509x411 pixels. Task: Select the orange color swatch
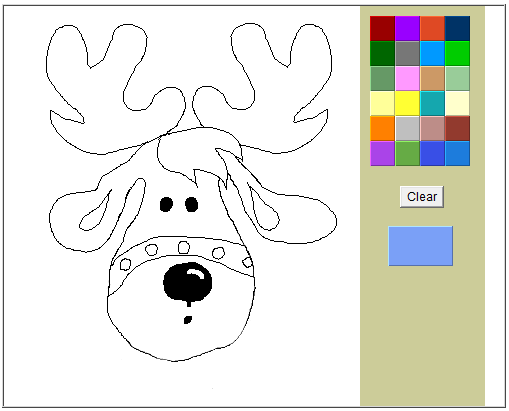click(382, 128)
